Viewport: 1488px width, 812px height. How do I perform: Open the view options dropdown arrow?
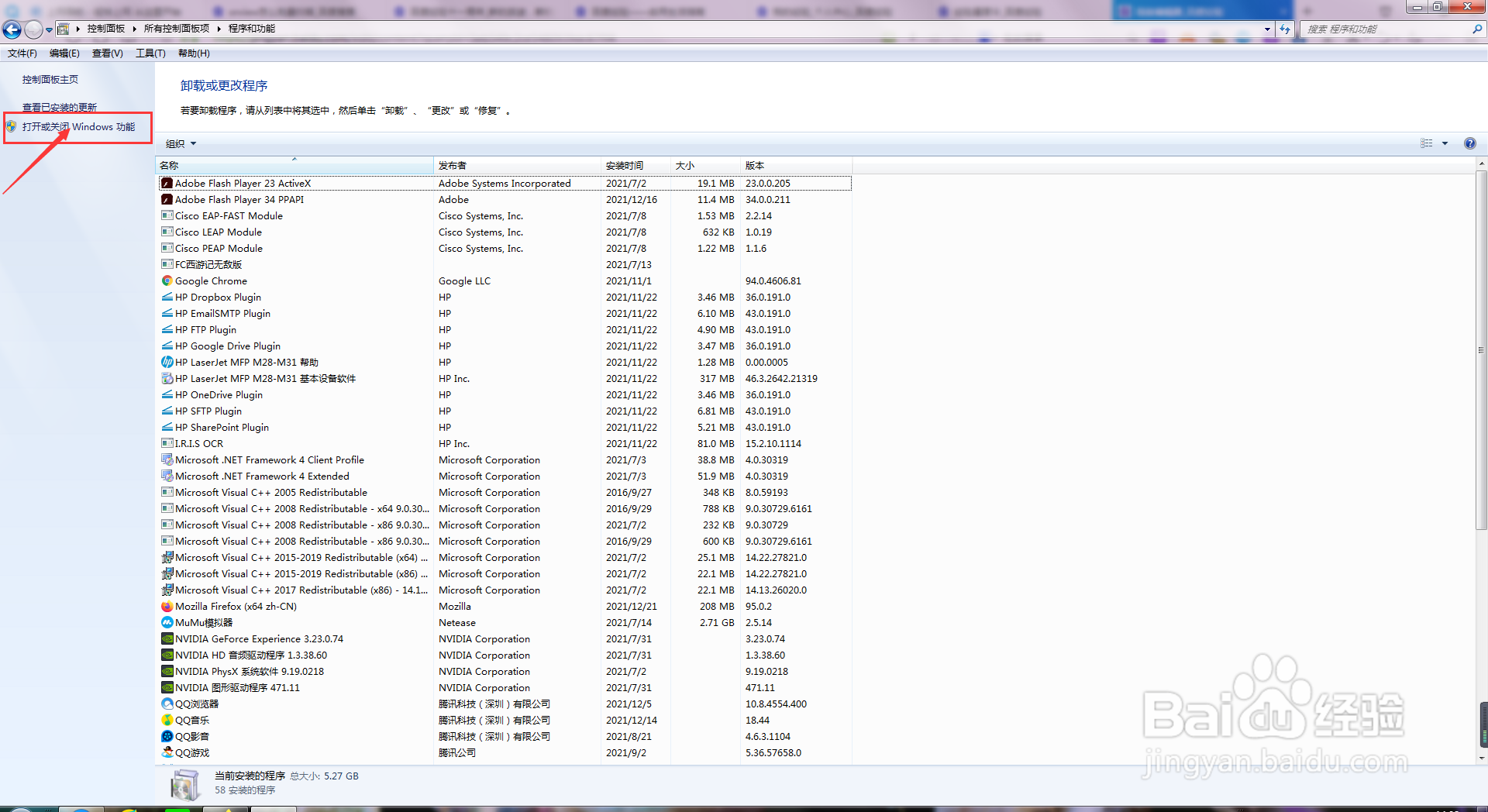(x=1445, y=143)
